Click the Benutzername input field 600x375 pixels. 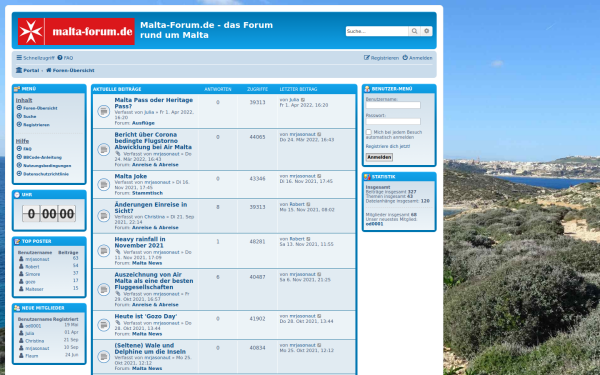393,105
